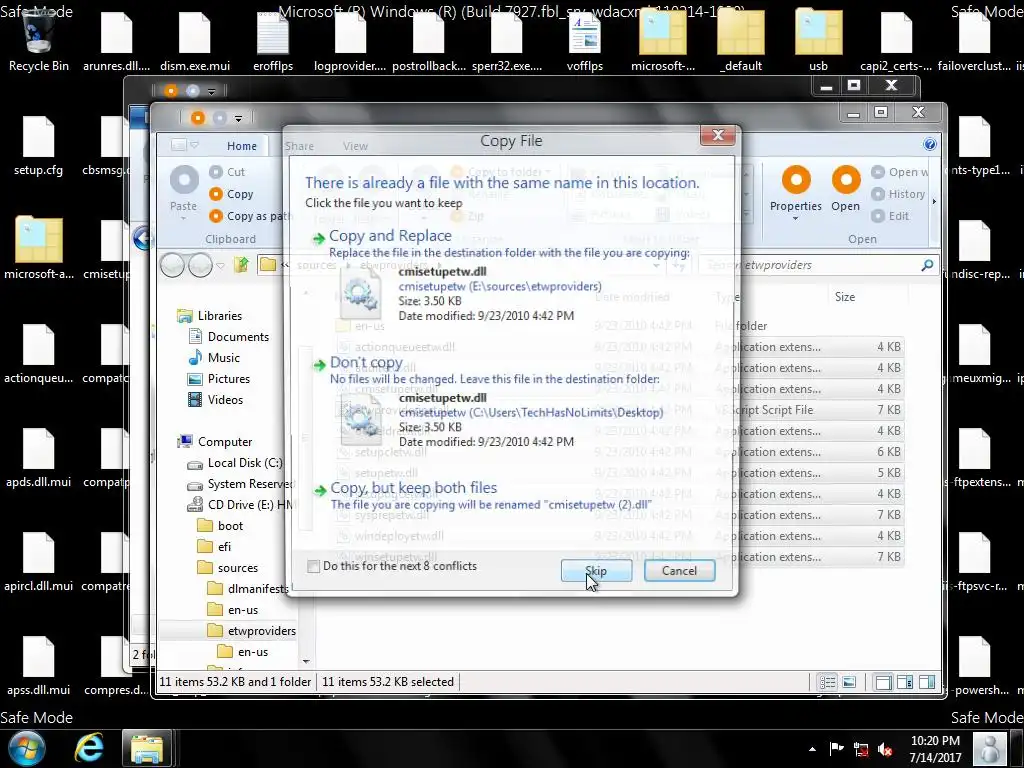This screenshot has height=768, width=1024.
Task: Open recent locations dropdown arrow
Action: (x=221, y=266)
